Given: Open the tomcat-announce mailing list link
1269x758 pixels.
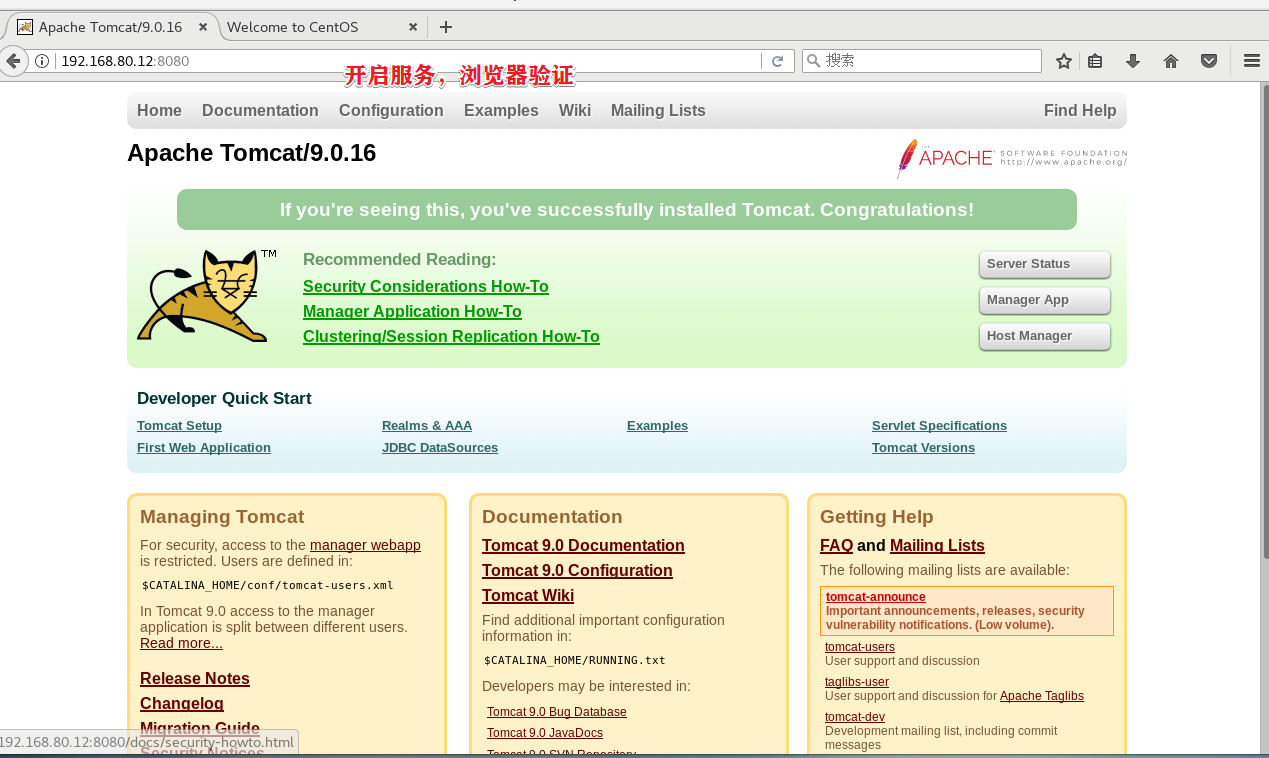Looking at the screenshot, I should coord(876,597).
